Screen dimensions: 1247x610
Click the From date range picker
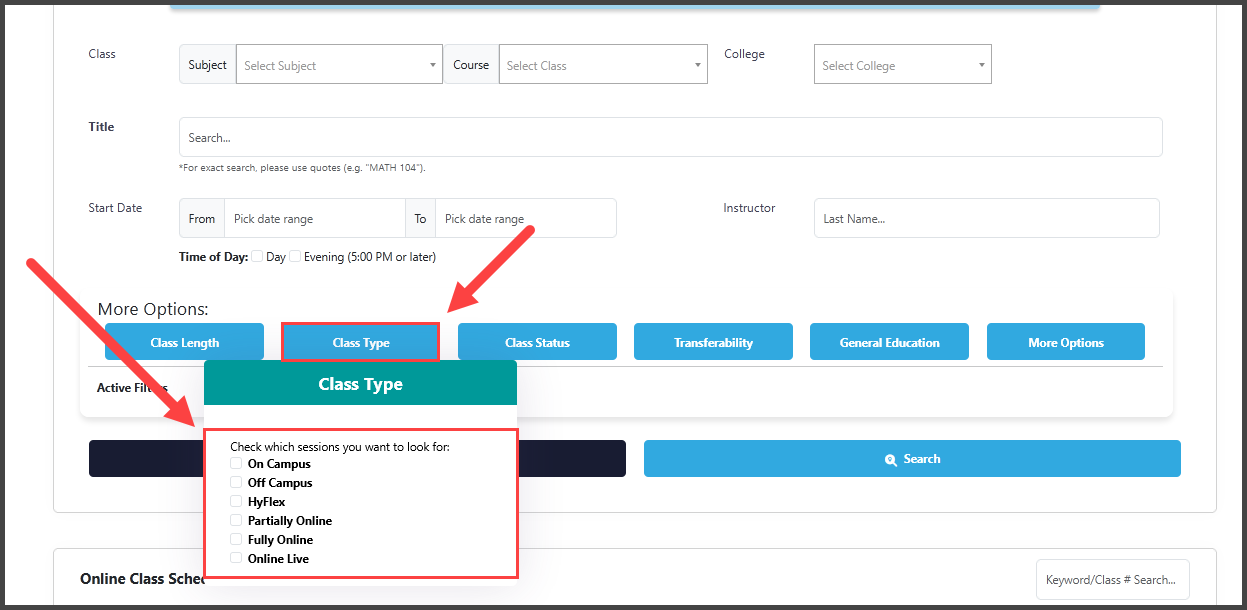(x=314, y=217)
